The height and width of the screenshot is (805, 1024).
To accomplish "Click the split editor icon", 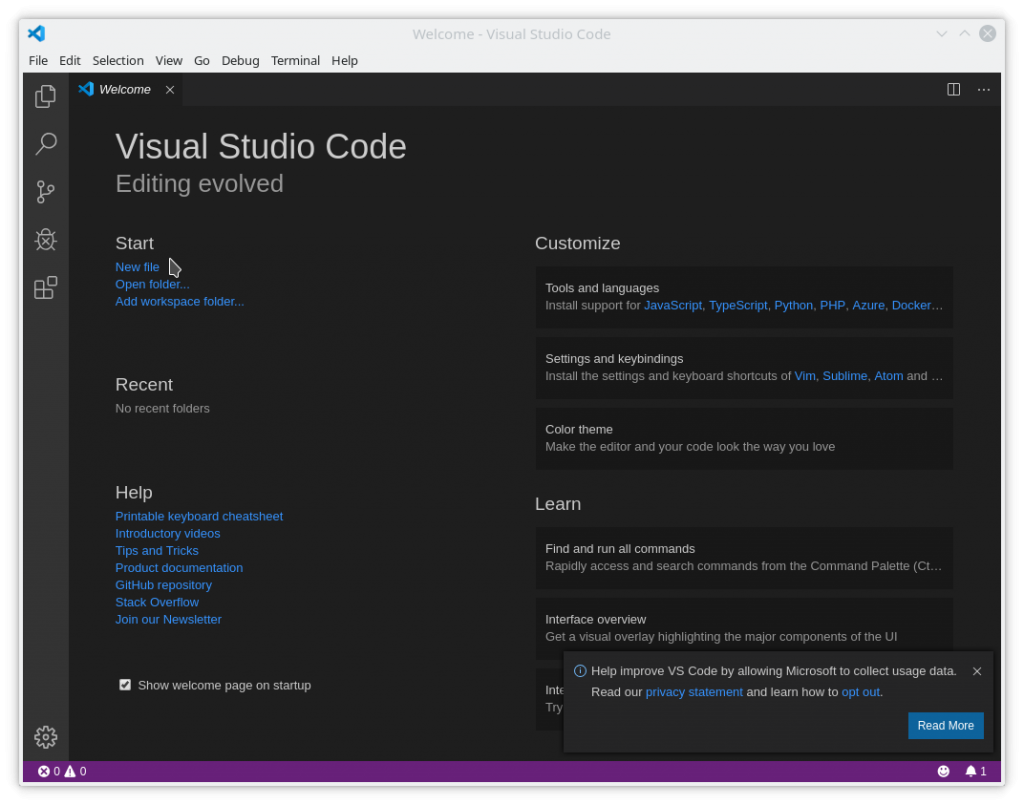I will tap(953, 89).
